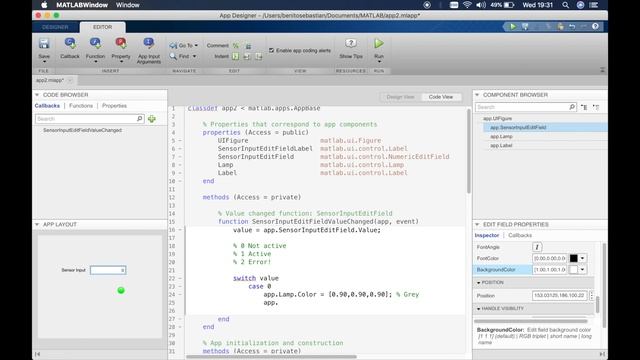Click the Go To navigate icon
The height and width of the screenshot is (360, 640).
(x=173, y=45)
